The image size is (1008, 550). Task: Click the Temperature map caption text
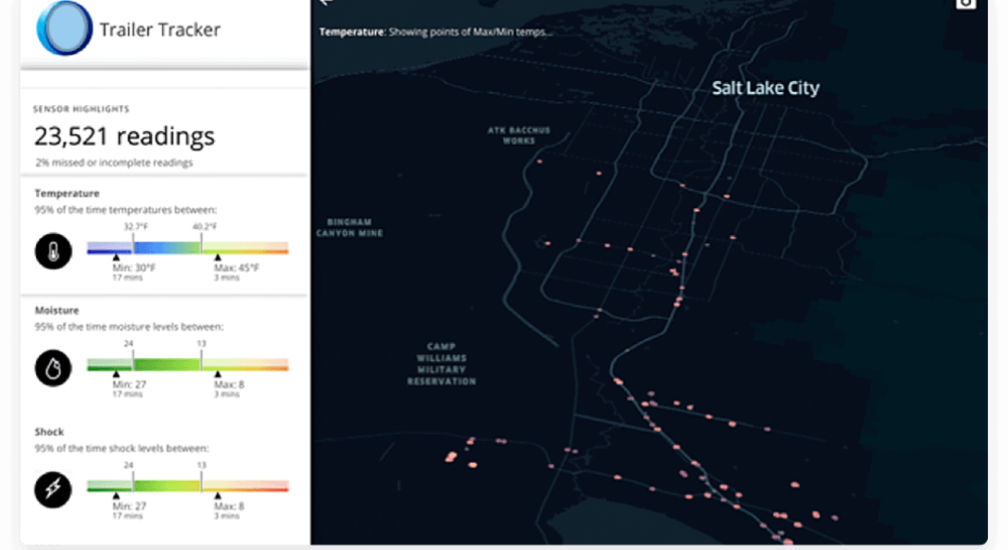coord(436,31)
